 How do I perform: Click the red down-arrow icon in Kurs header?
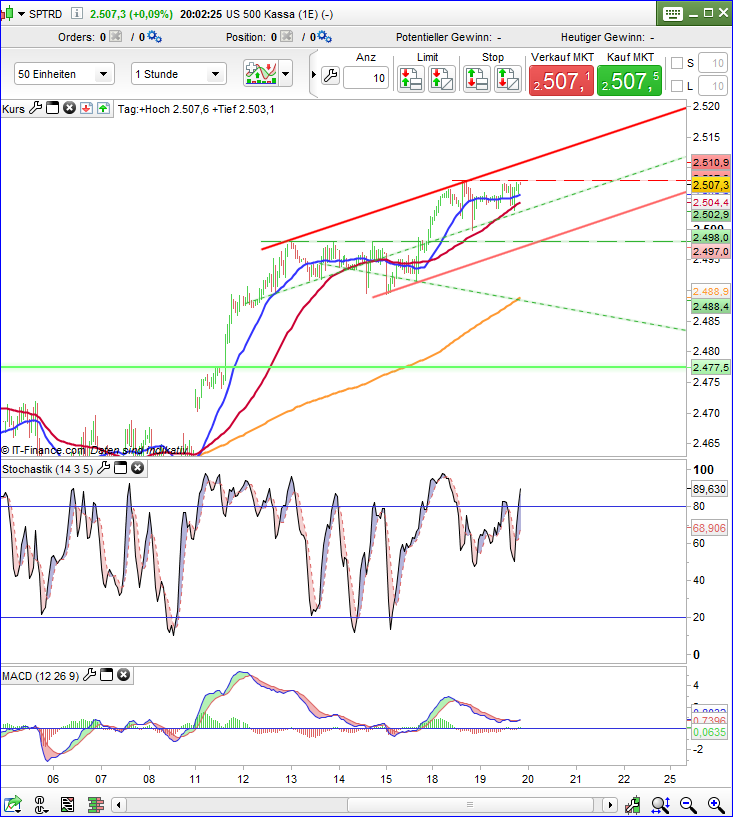86,108
